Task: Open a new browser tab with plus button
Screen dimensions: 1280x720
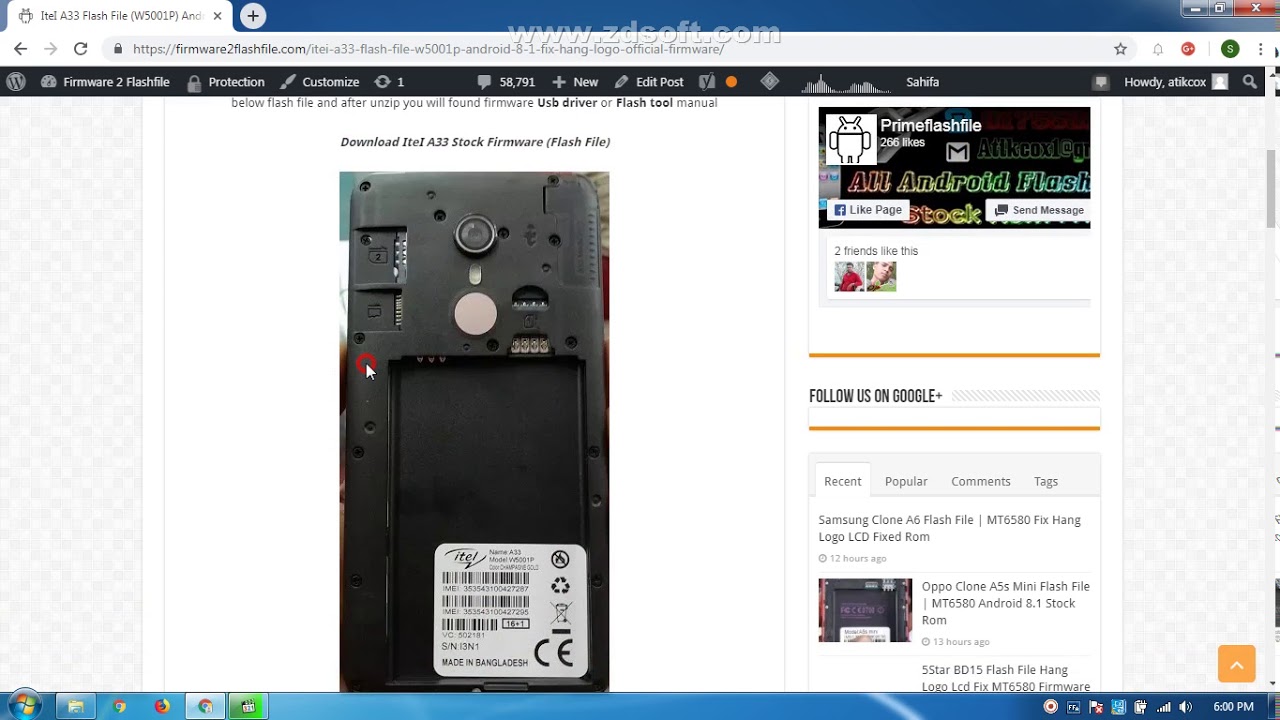Action: (253, 16)
